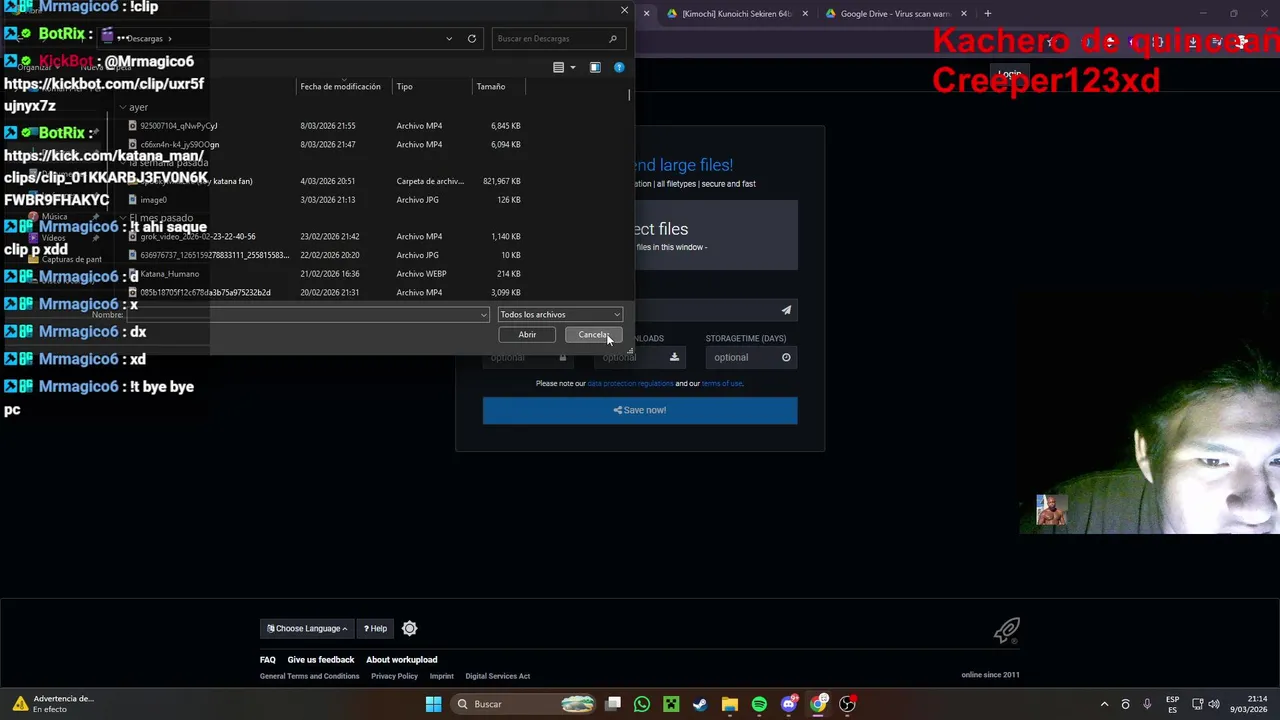Close the Kunoichi Sekiren tab
This screenshot has width=1280, height=720.
pyautogui.click(x=805, y=14)
